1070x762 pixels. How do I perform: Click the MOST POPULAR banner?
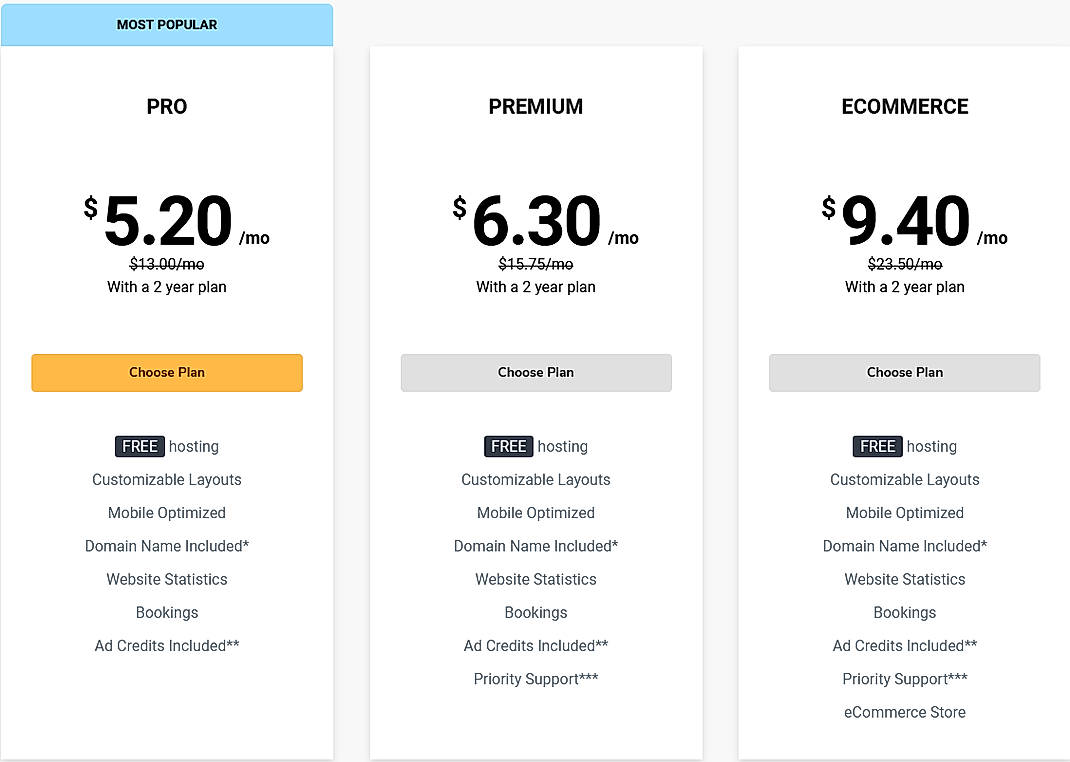tap(166, 24)
